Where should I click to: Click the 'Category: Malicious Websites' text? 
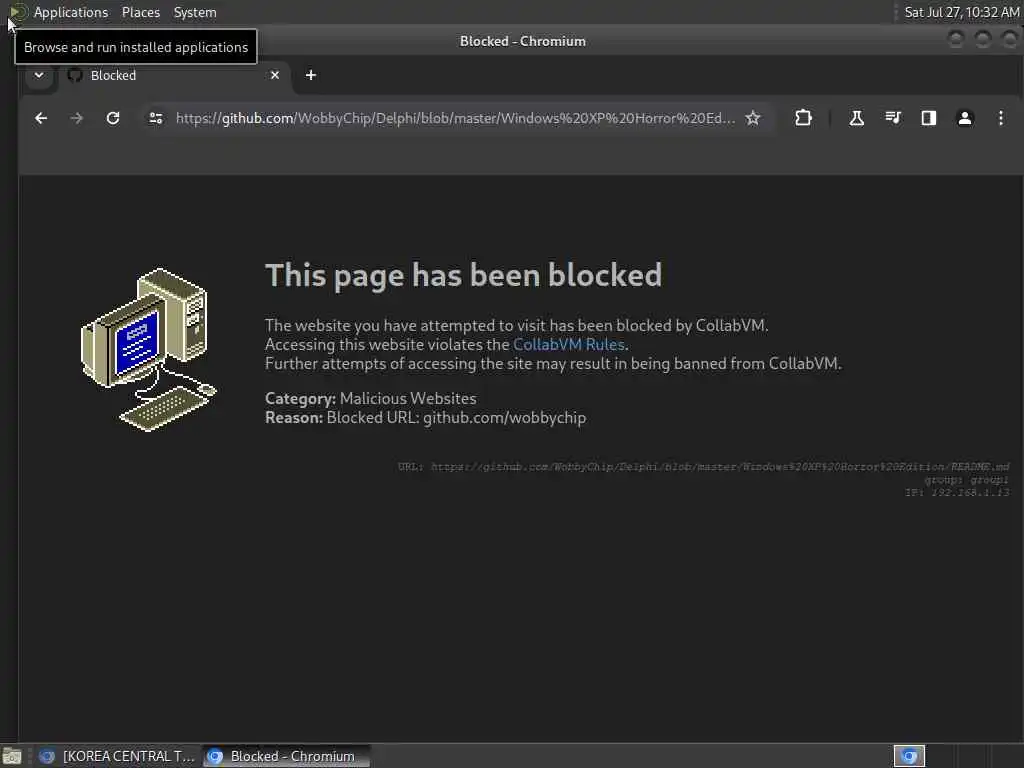click(370, 398)
